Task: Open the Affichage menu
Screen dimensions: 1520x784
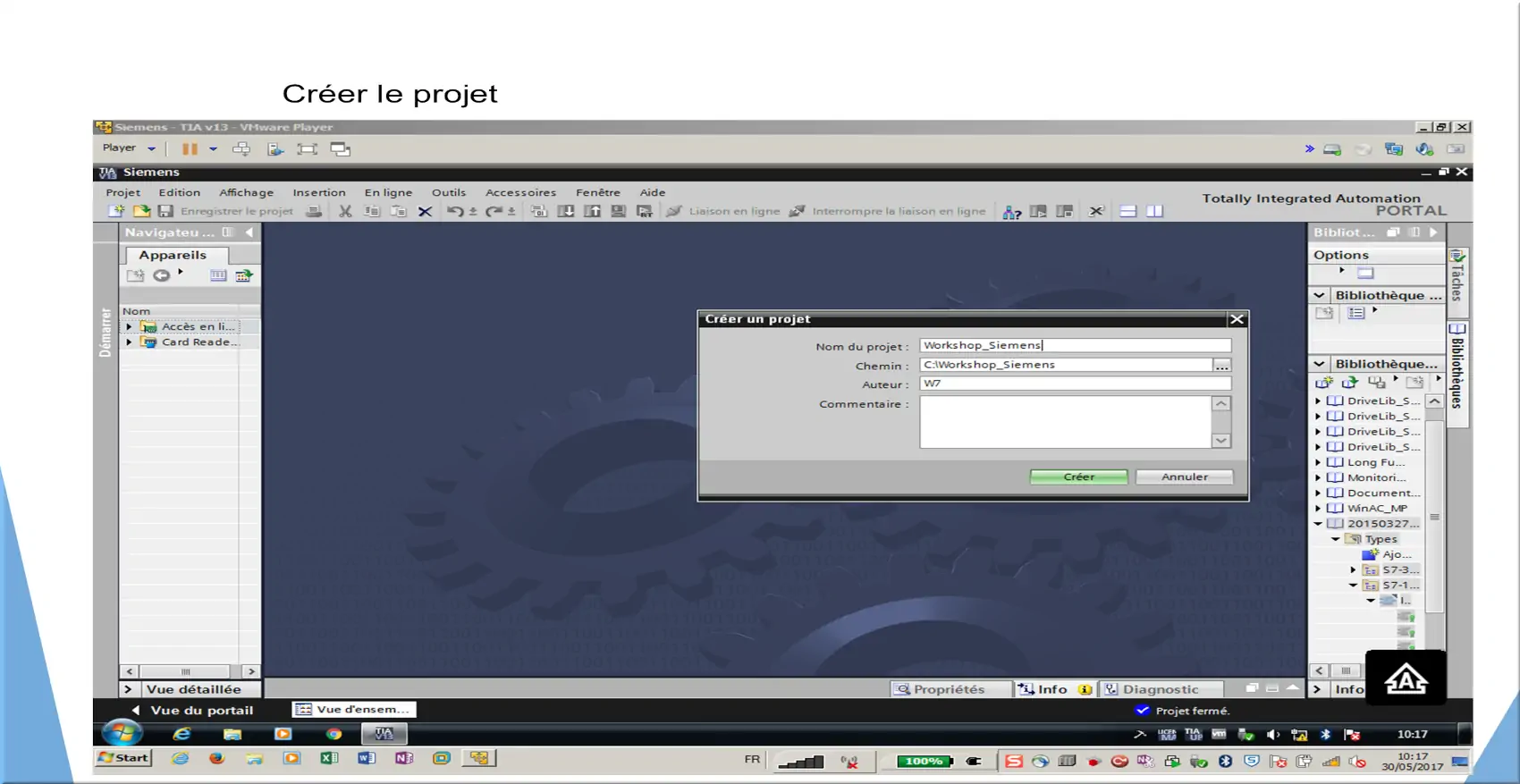Action: pos(246,192)
